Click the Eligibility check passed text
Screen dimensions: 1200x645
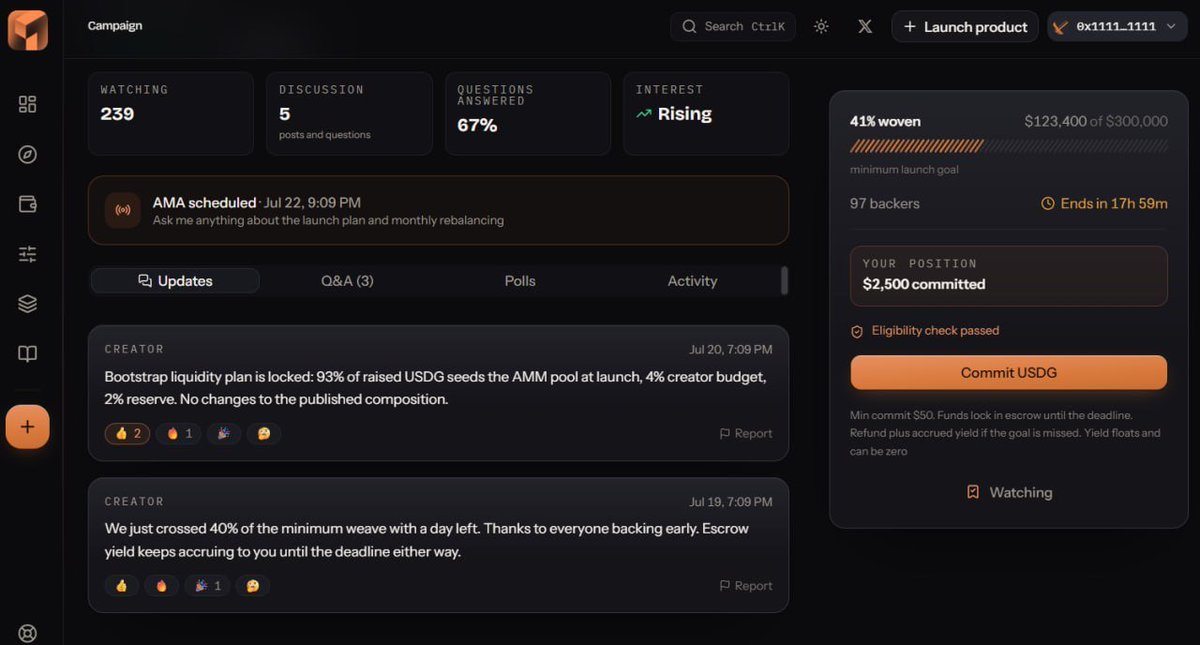coord(935,331)
